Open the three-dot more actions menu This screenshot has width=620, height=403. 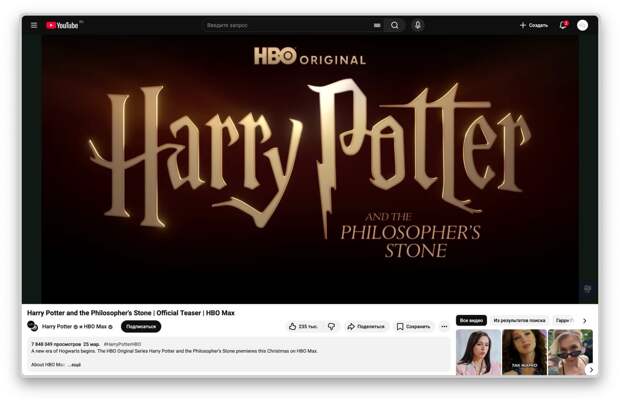(x=444, y=326)
